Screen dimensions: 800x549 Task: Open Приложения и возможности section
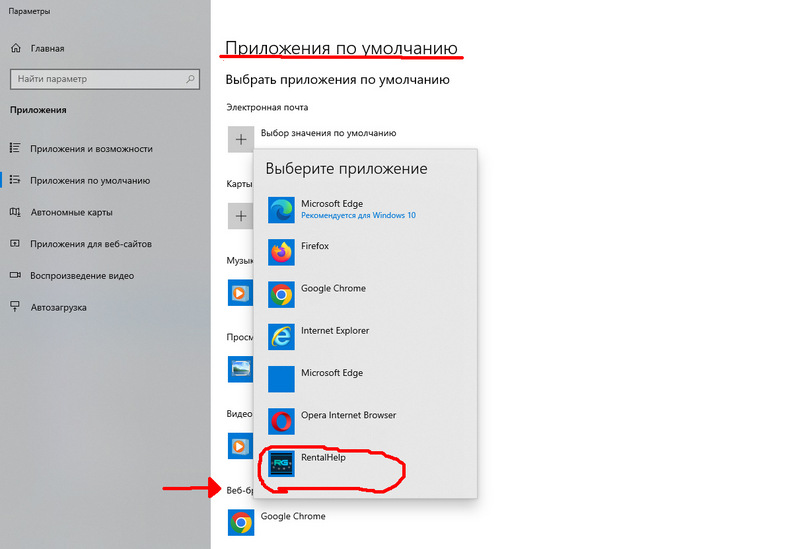click(91, 149)
